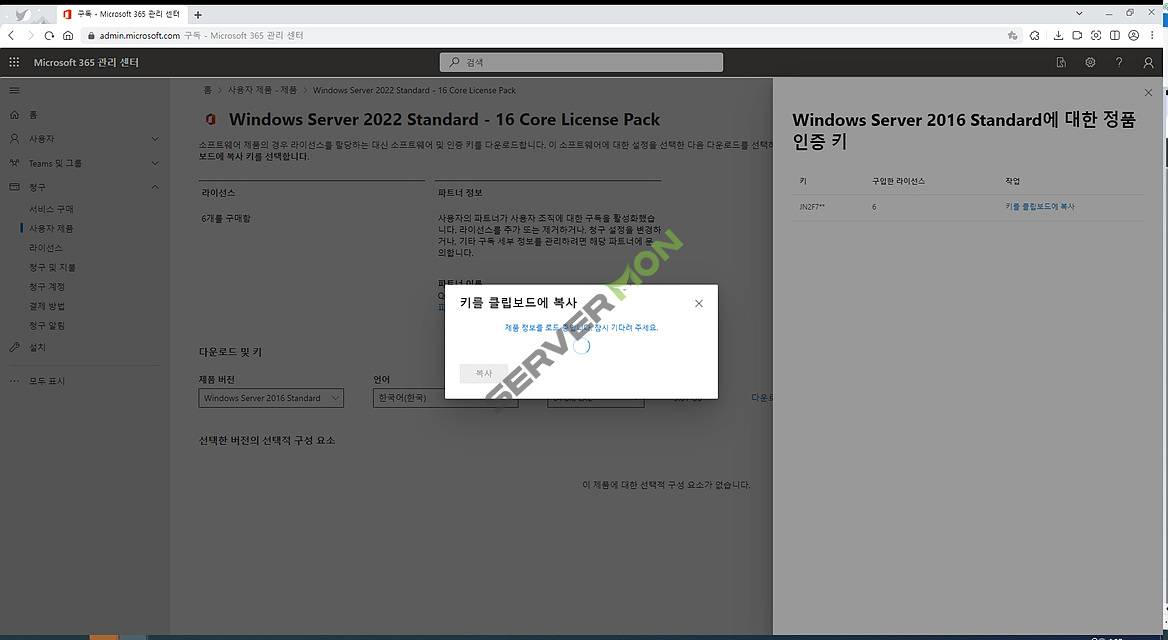The width and height of the screenshot is (1168, 640).
Task: Open the 제품 버전 dropdown
Action: pos(271,398)
